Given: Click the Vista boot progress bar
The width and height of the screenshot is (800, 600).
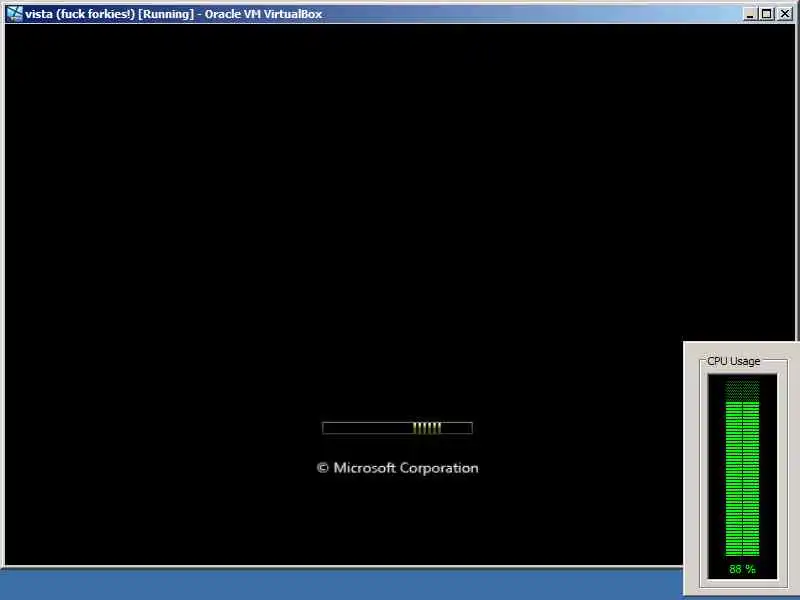Looking at the screenshot, I should pos(397,428).
